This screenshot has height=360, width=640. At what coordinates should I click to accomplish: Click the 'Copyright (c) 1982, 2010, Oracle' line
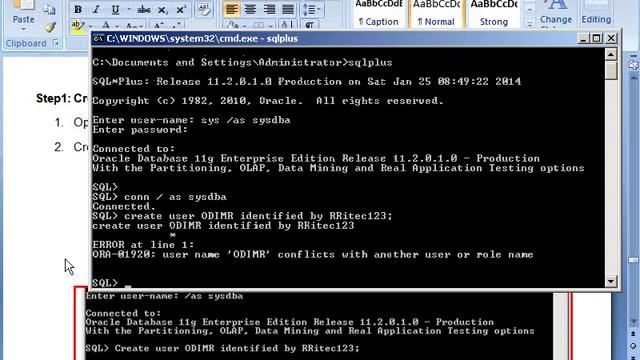(268, 101)
